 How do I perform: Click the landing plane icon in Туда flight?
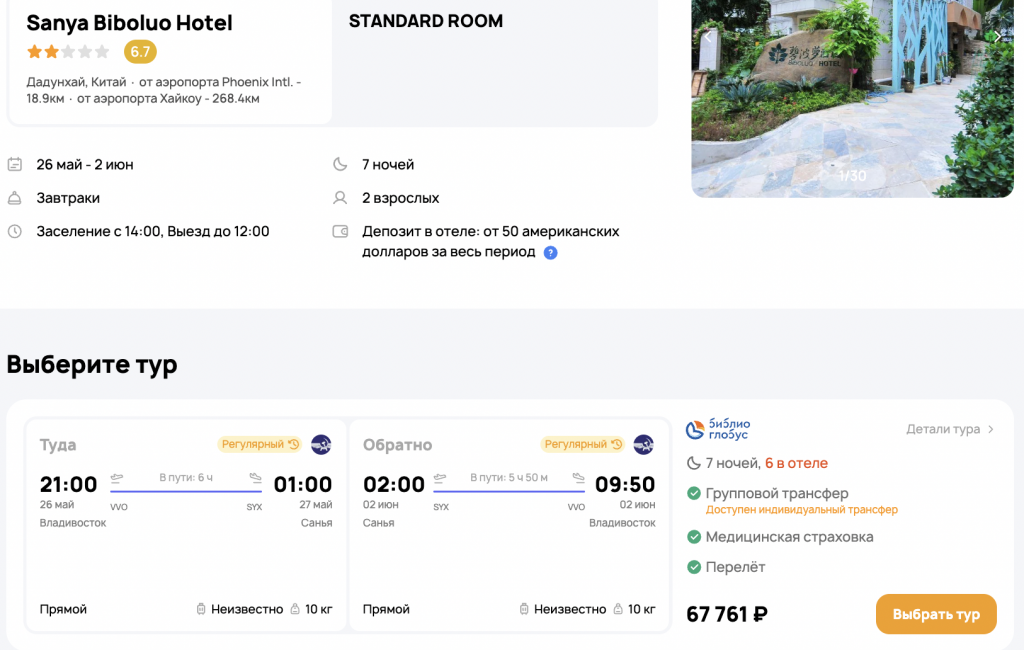click(255, 478)
